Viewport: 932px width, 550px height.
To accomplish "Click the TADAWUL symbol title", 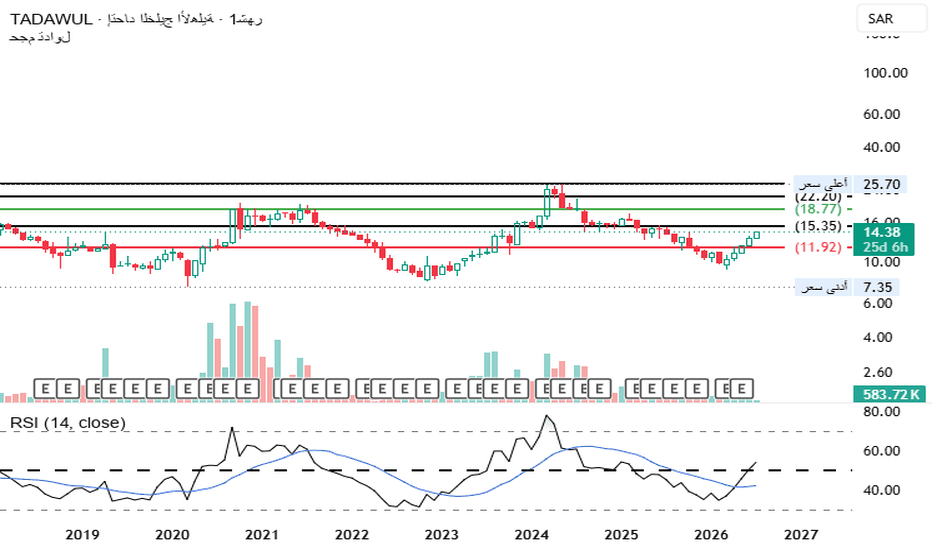I will click(x=51, y=19).
